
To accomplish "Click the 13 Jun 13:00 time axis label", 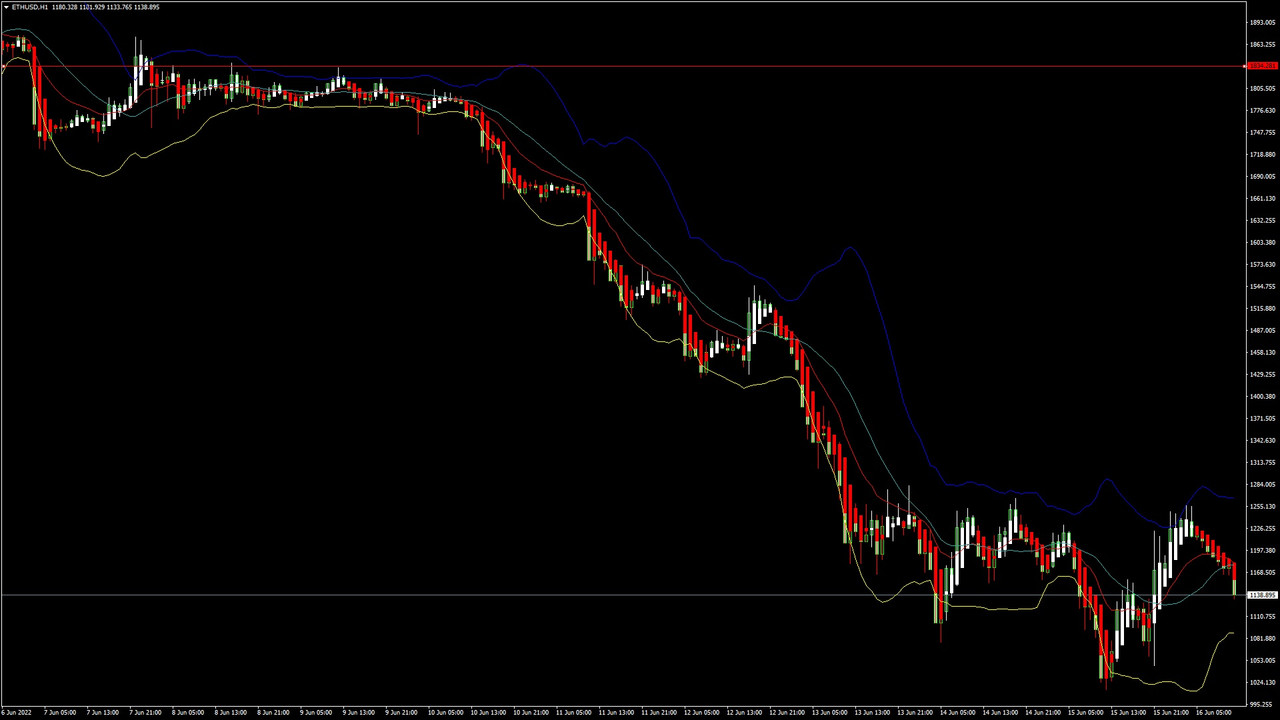I will [x=873, y=713].
